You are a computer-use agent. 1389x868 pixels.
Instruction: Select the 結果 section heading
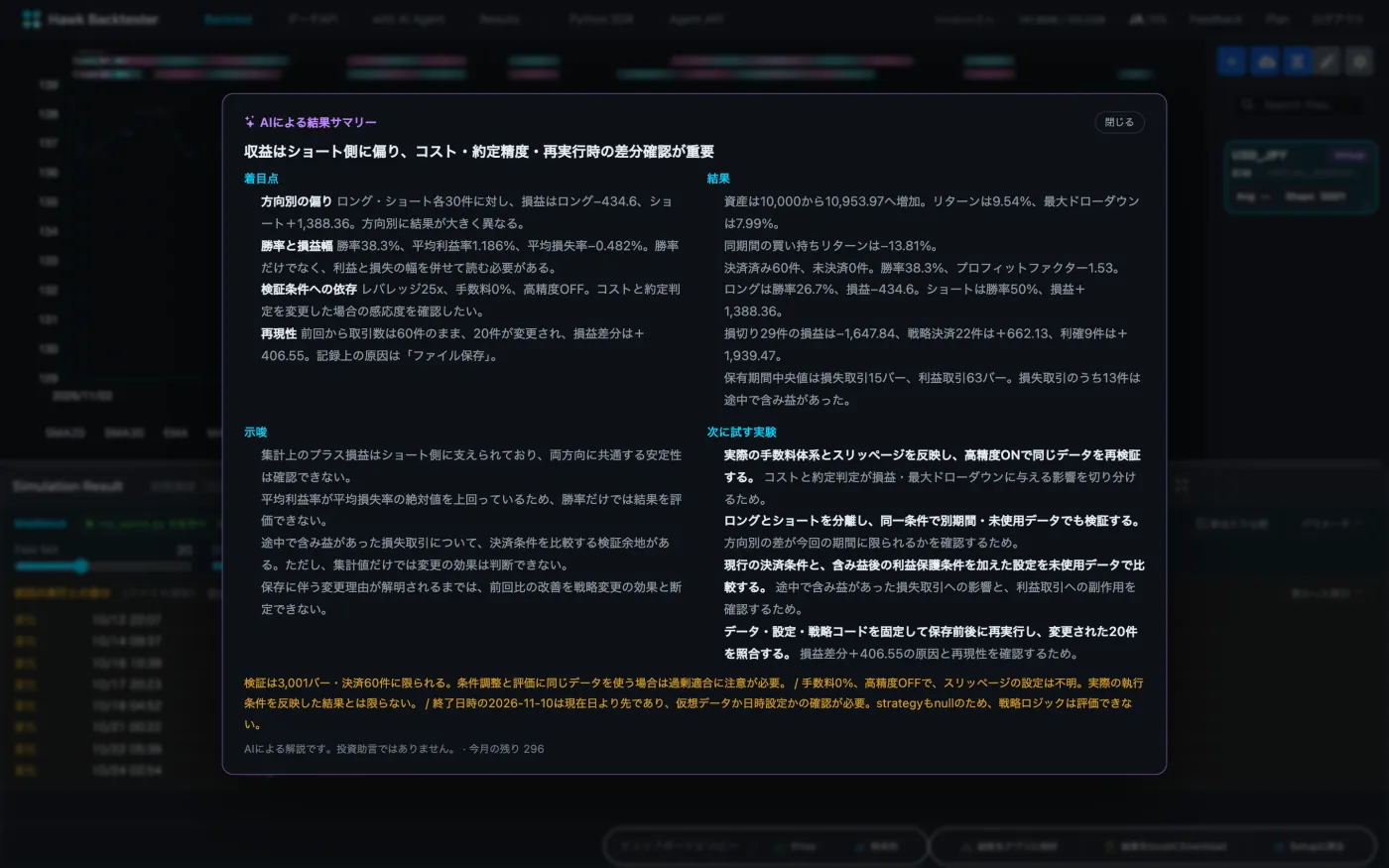click(x=718, y=179)
